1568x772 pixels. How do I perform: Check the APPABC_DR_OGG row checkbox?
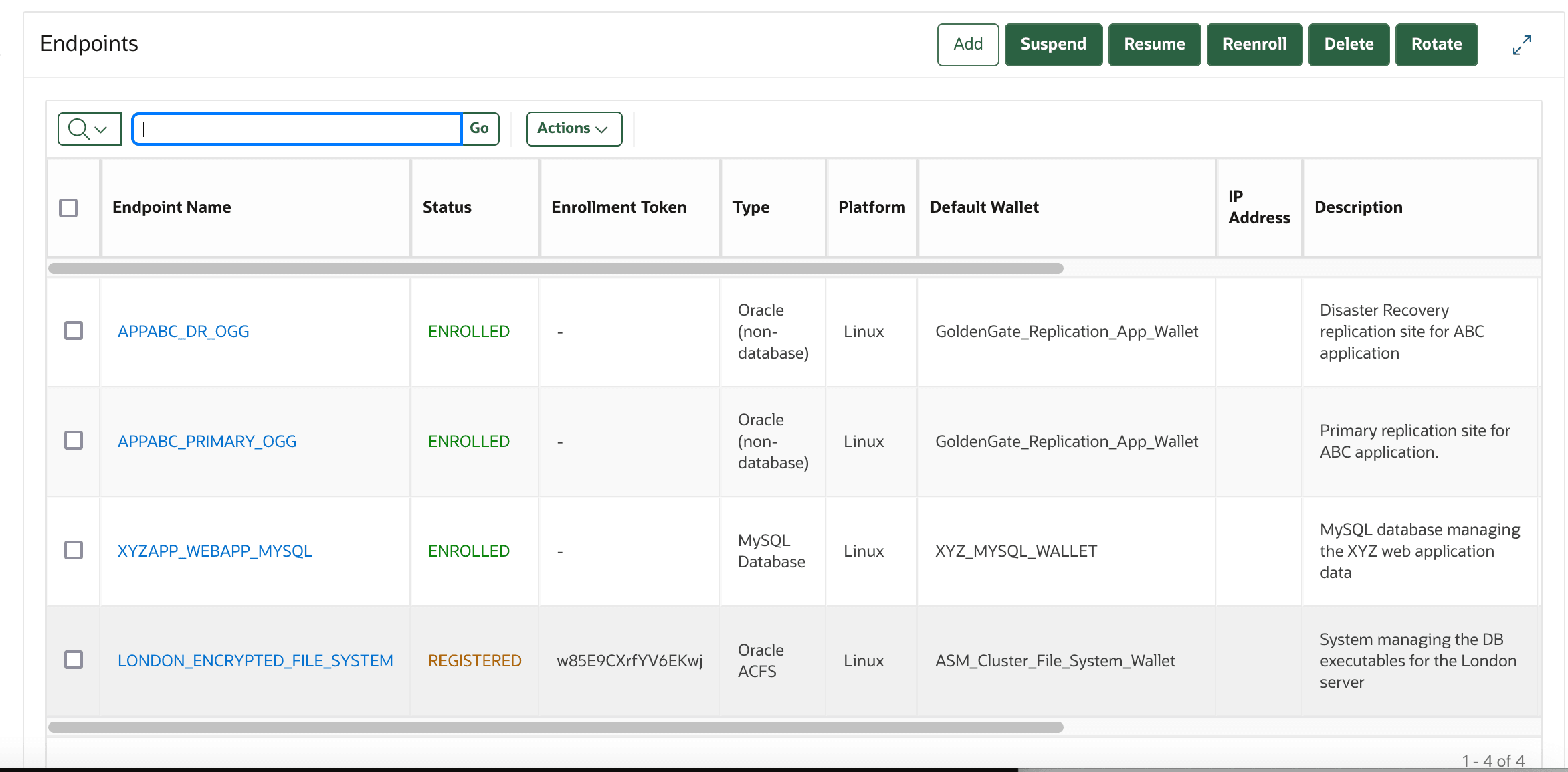click(x=74, y=330)
